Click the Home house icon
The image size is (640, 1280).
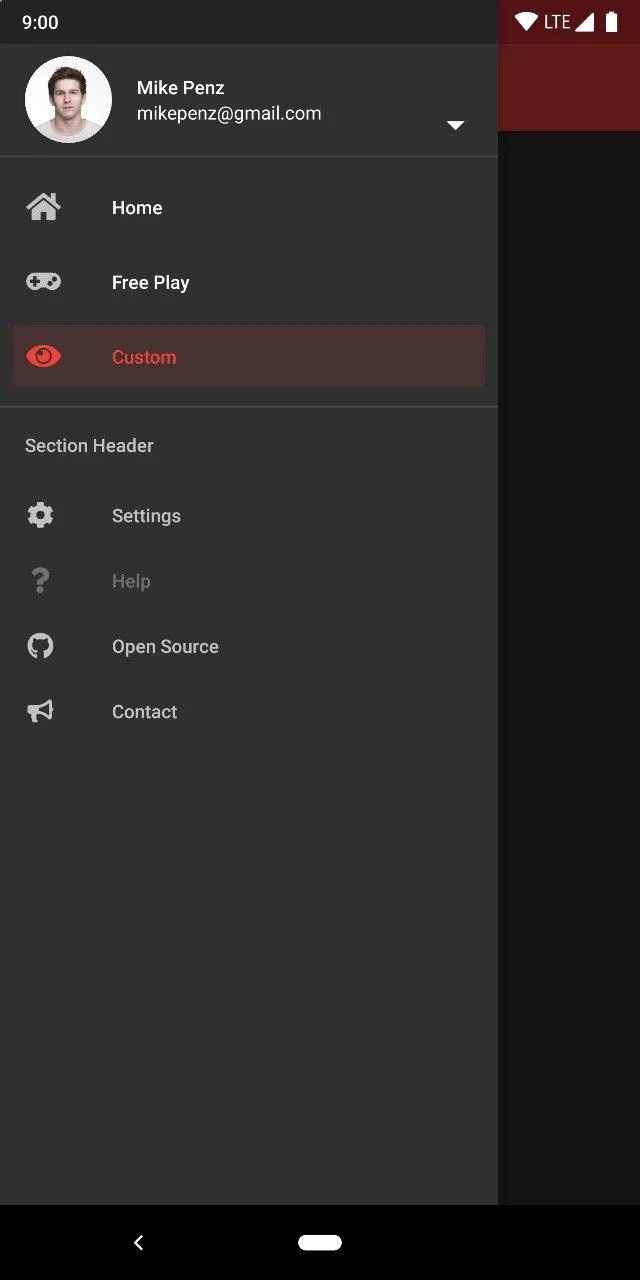coord(43,208)
